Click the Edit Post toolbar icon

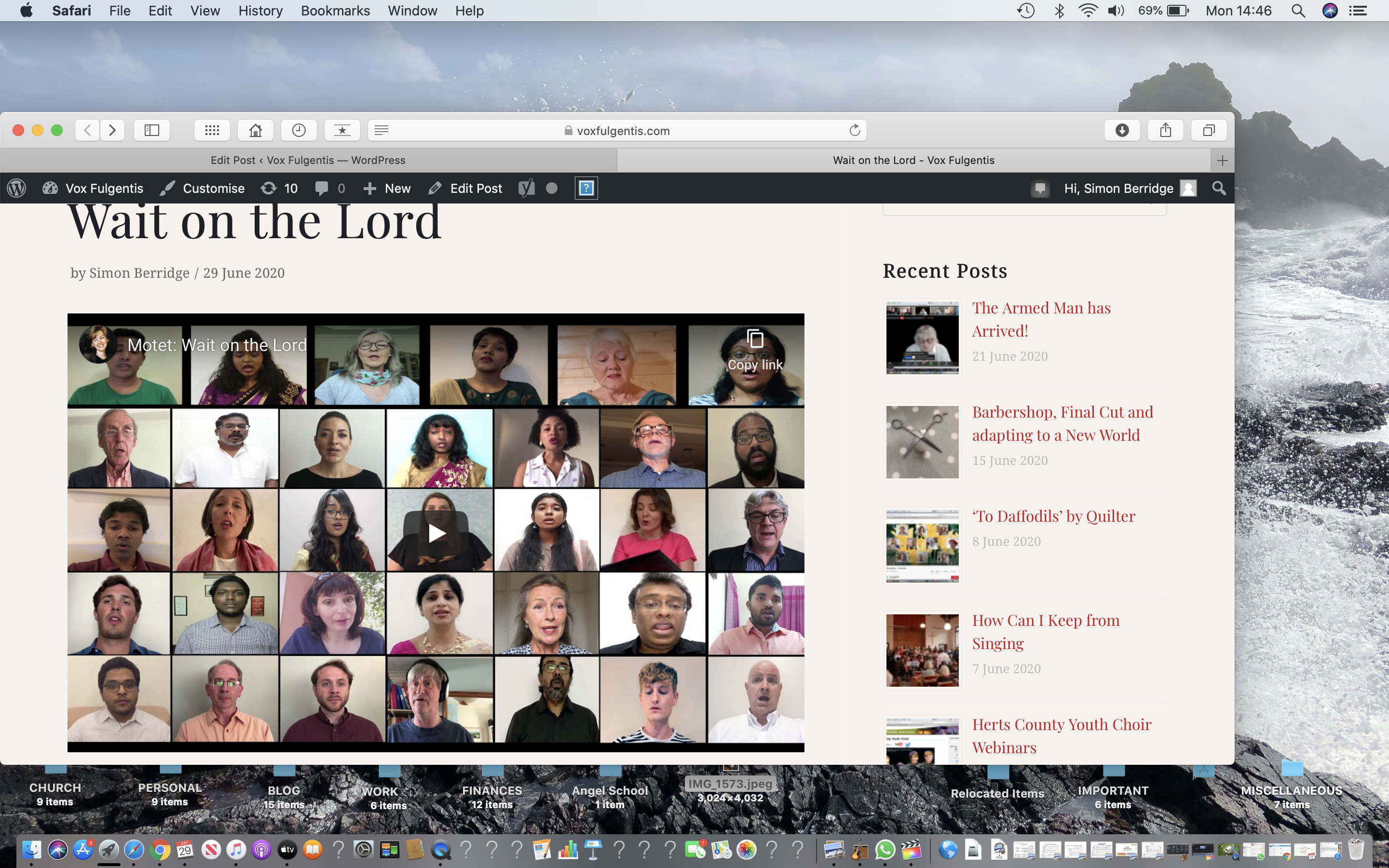[465, 188]
